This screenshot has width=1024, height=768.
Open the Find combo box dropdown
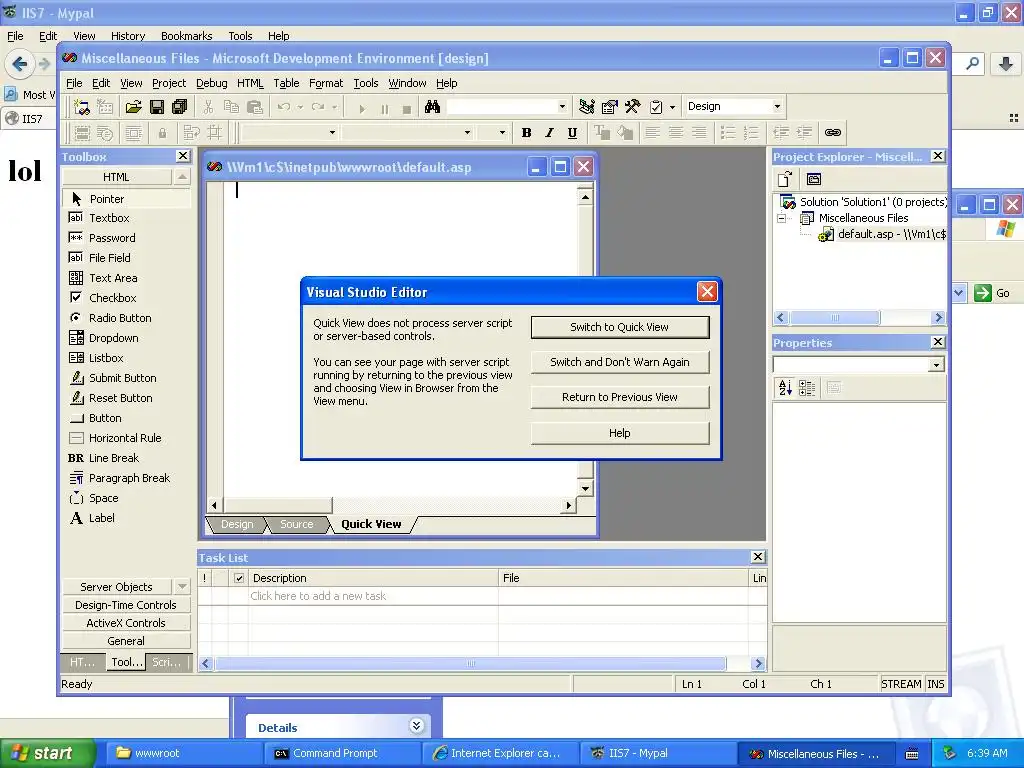562,106
